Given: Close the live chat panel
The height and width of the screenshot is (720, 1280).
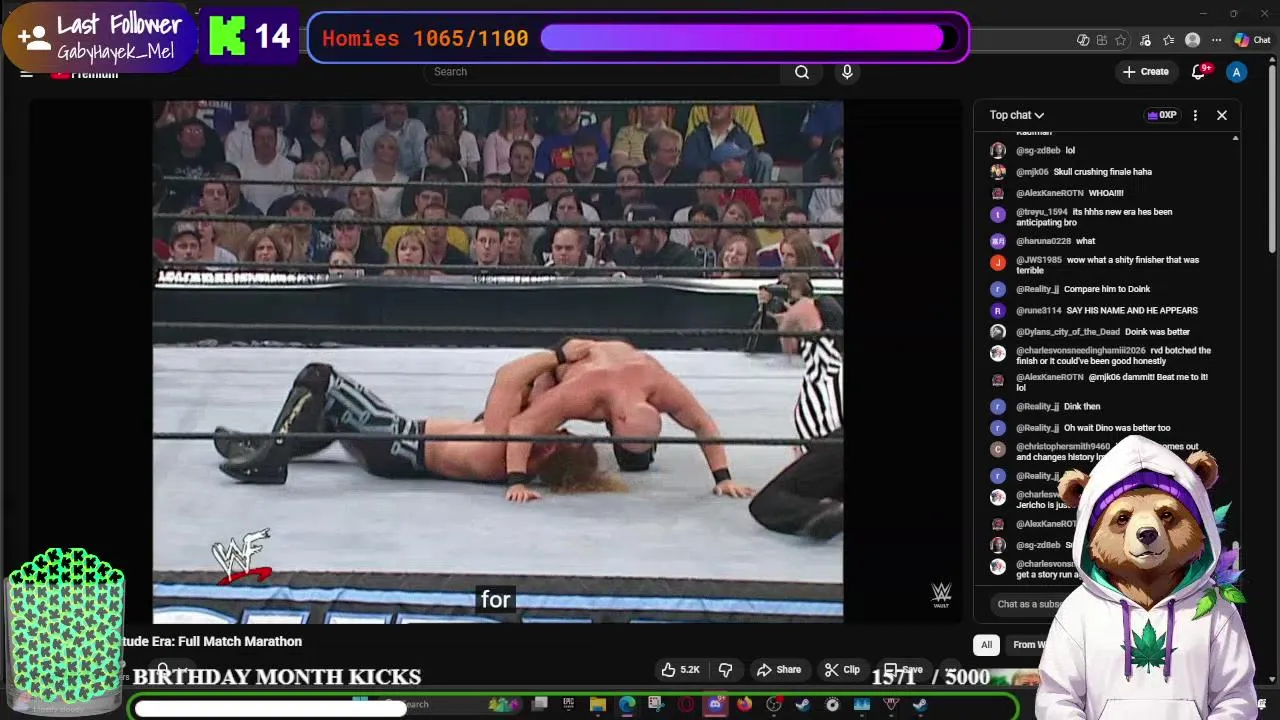Looking at the screenshot, I should tap(1222, 115).
